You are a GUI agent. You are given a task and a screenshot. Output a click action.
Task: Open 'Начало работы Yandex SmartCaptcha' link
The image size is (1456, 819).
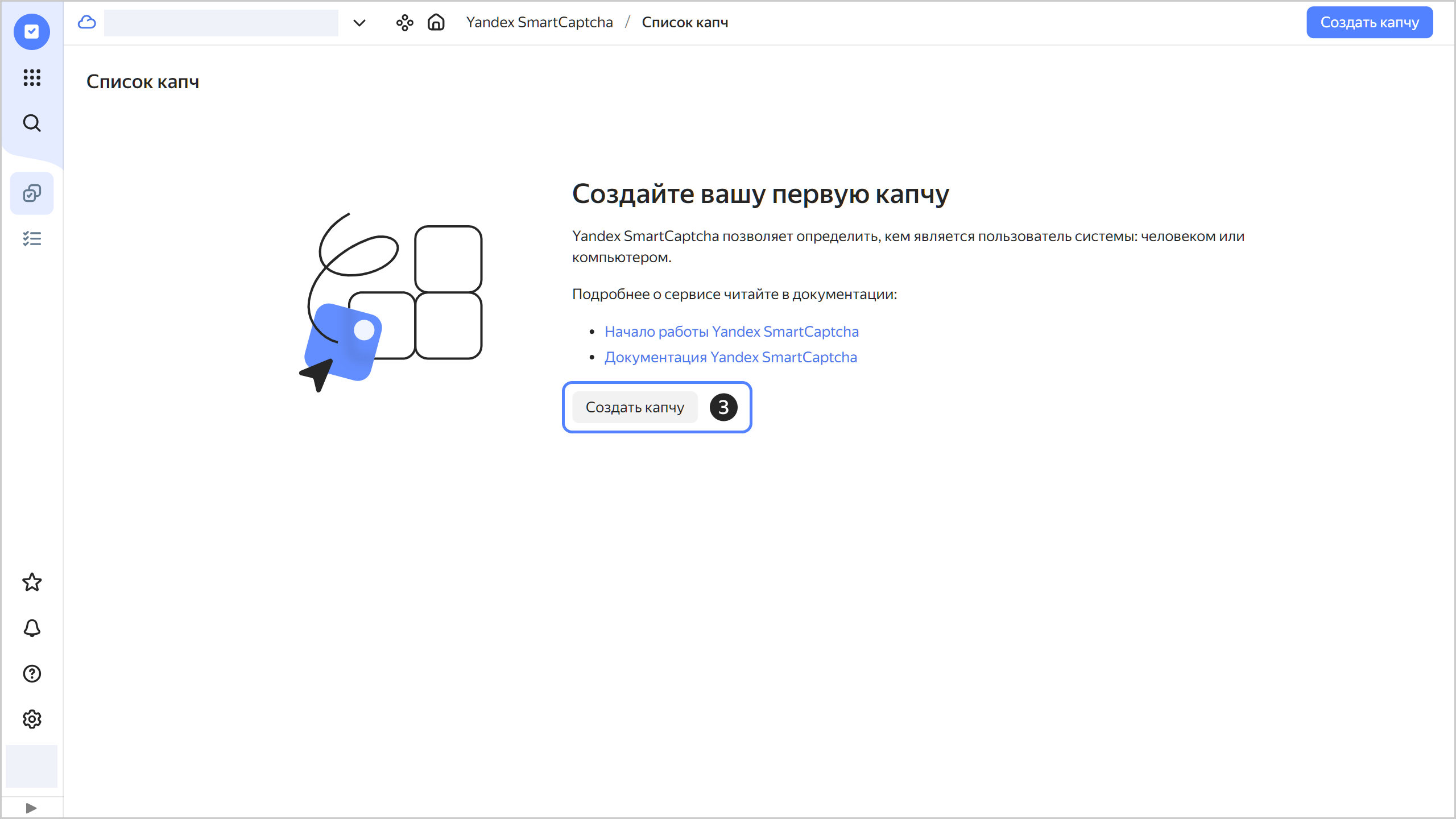[731, 332]
